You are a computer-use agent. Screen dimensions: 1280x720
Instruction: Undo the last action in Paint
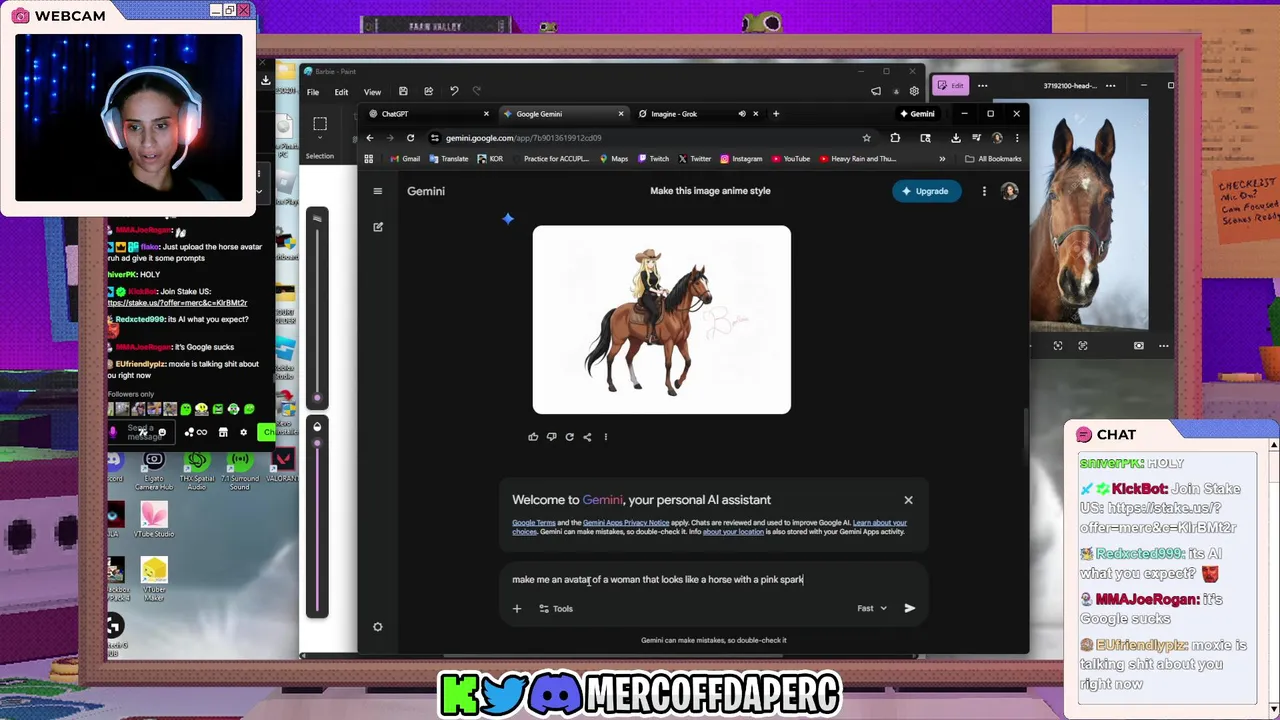(x=454, y=92)
